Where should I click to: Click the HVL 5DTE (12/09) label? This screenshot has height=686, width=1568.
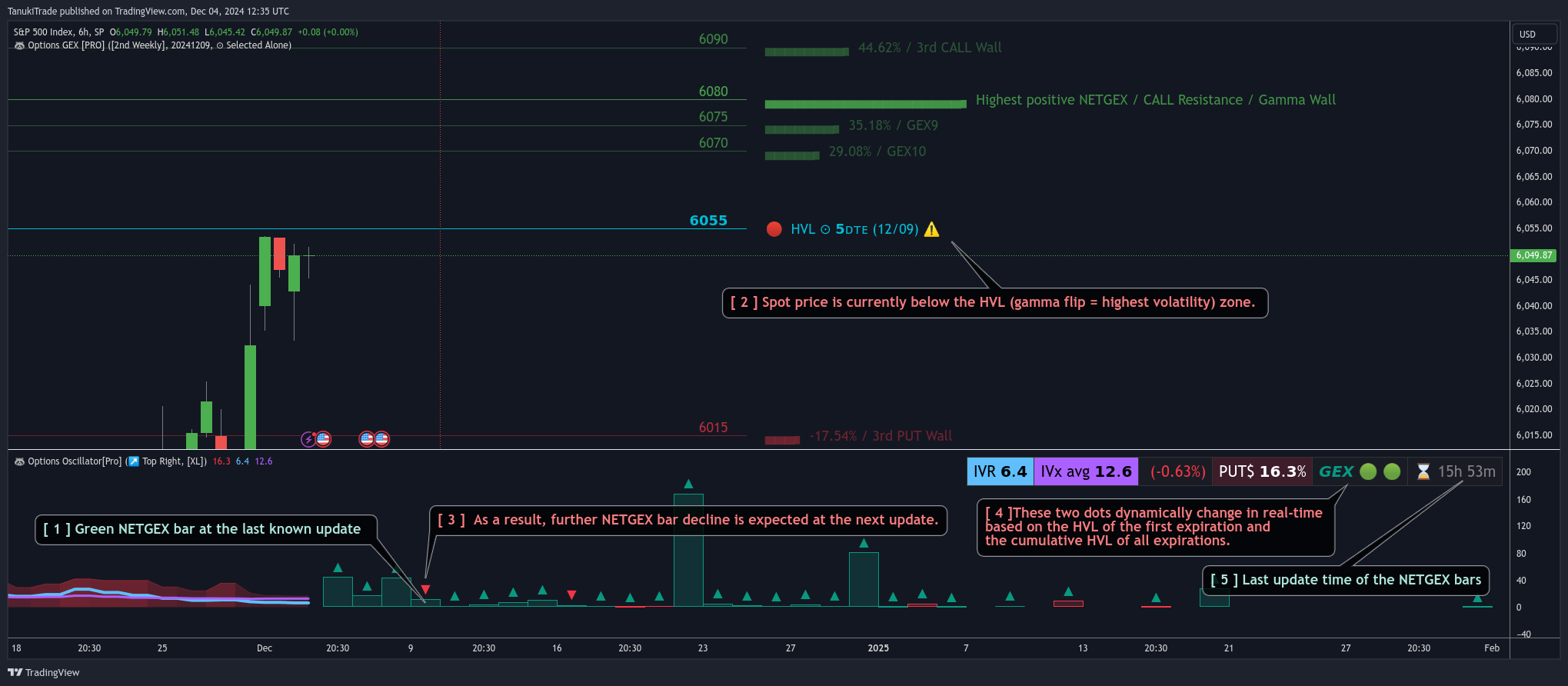click(854, 229)
